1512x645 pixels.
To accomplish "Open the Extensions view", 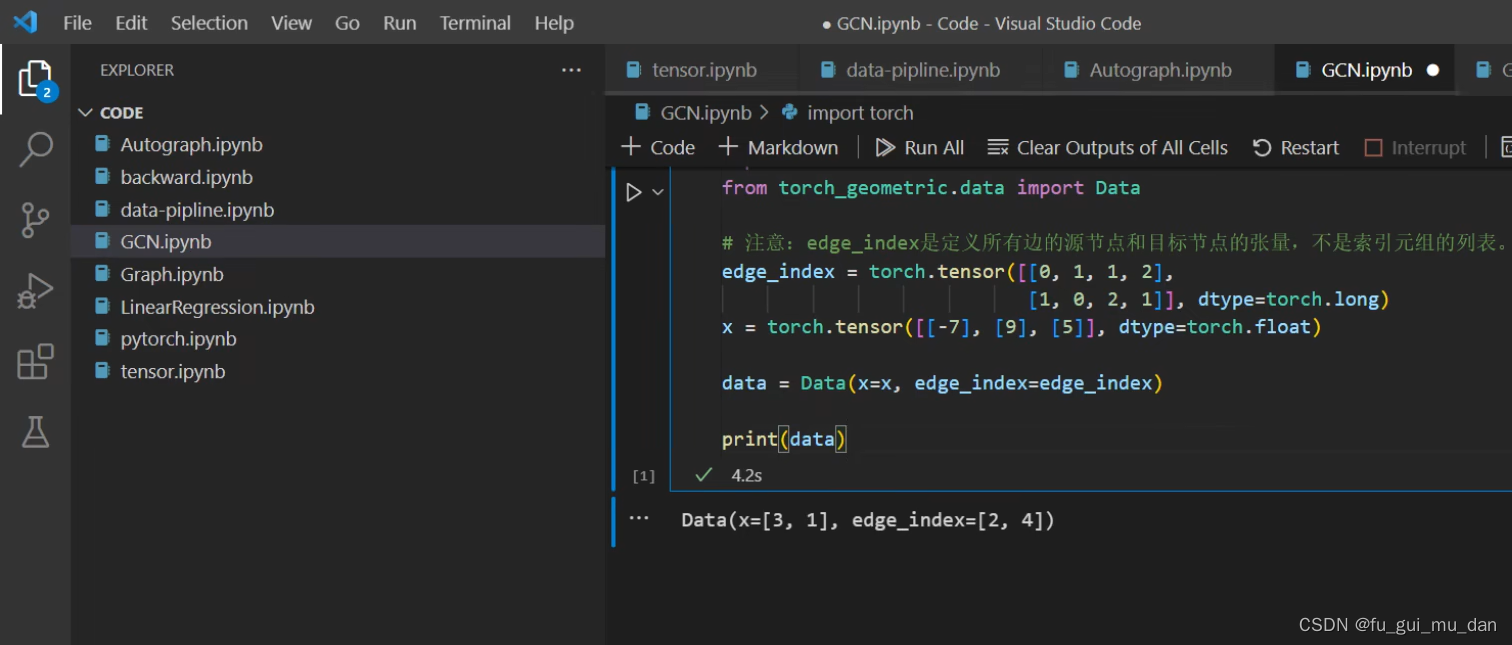I will (35, 362).
